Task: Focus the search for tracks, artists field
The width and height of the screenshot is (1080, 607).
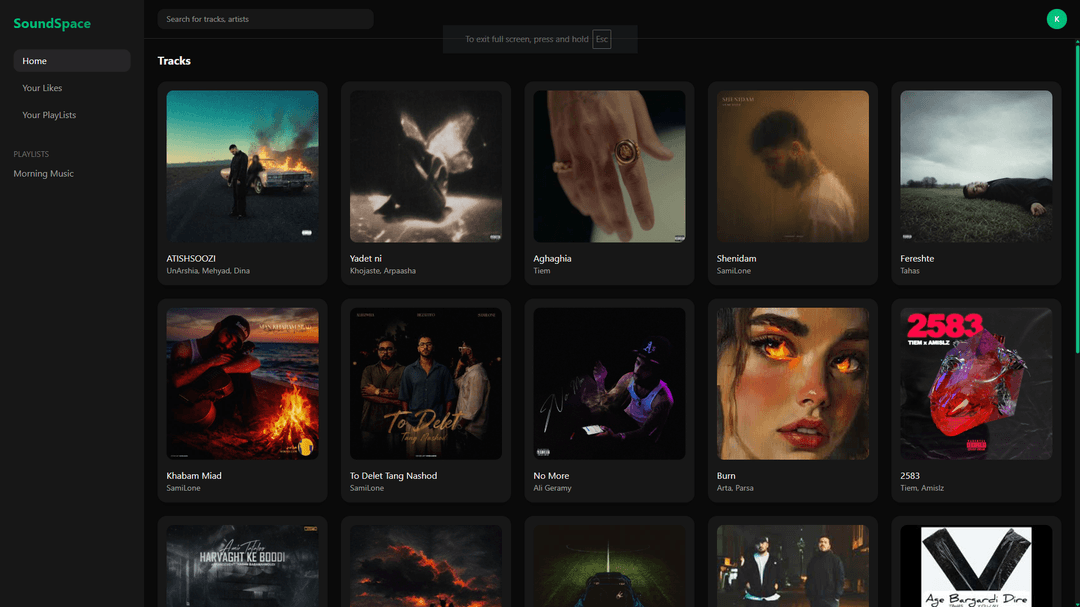Action: pos(265,19)
